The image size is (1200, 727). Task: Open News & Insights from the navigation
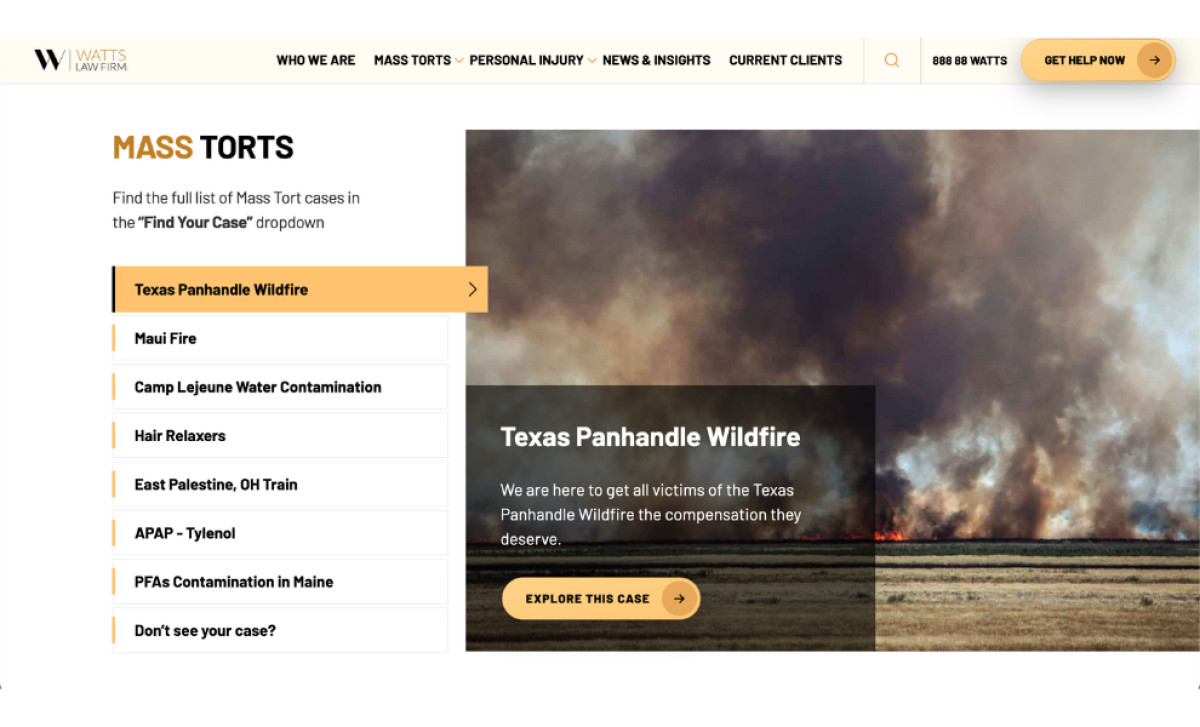(x=657, y=60)
